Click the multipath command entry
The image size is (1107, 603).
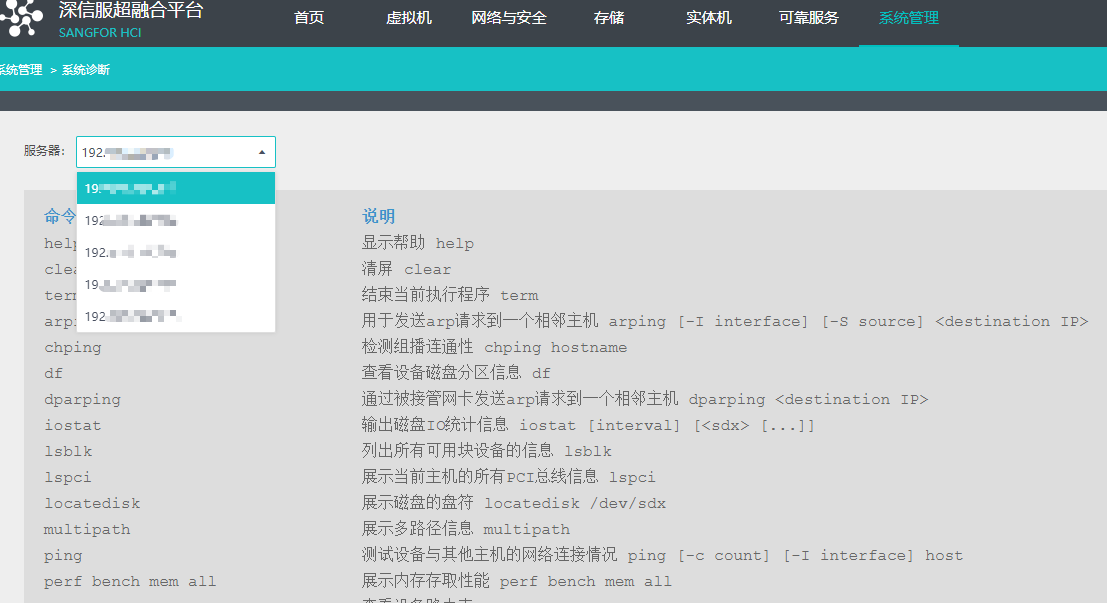point(86,530)
